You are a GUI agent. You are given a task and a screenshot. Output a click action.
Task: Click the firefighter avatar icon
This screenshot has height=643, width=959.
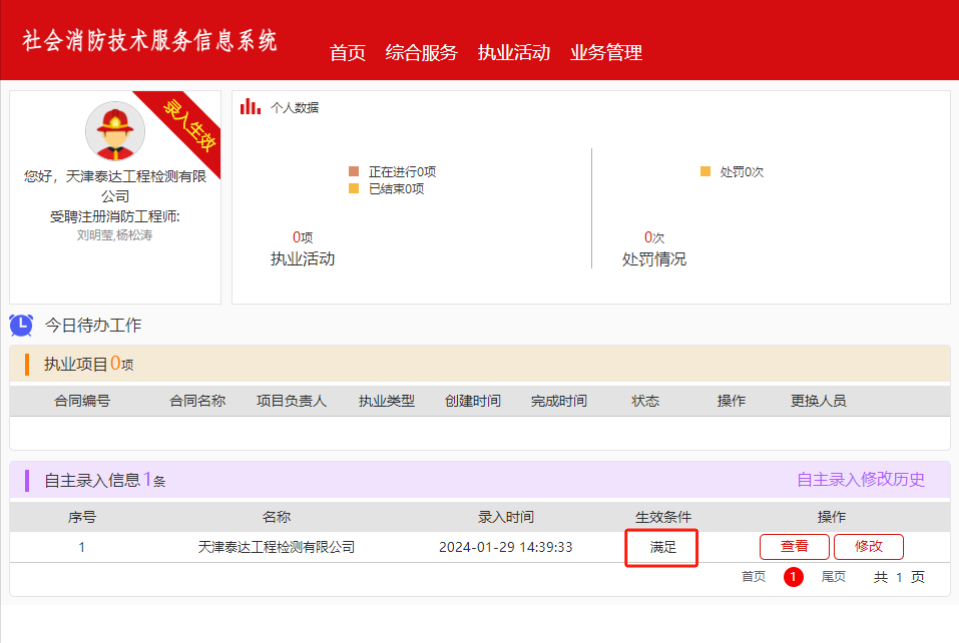click(x=115, y=131)
